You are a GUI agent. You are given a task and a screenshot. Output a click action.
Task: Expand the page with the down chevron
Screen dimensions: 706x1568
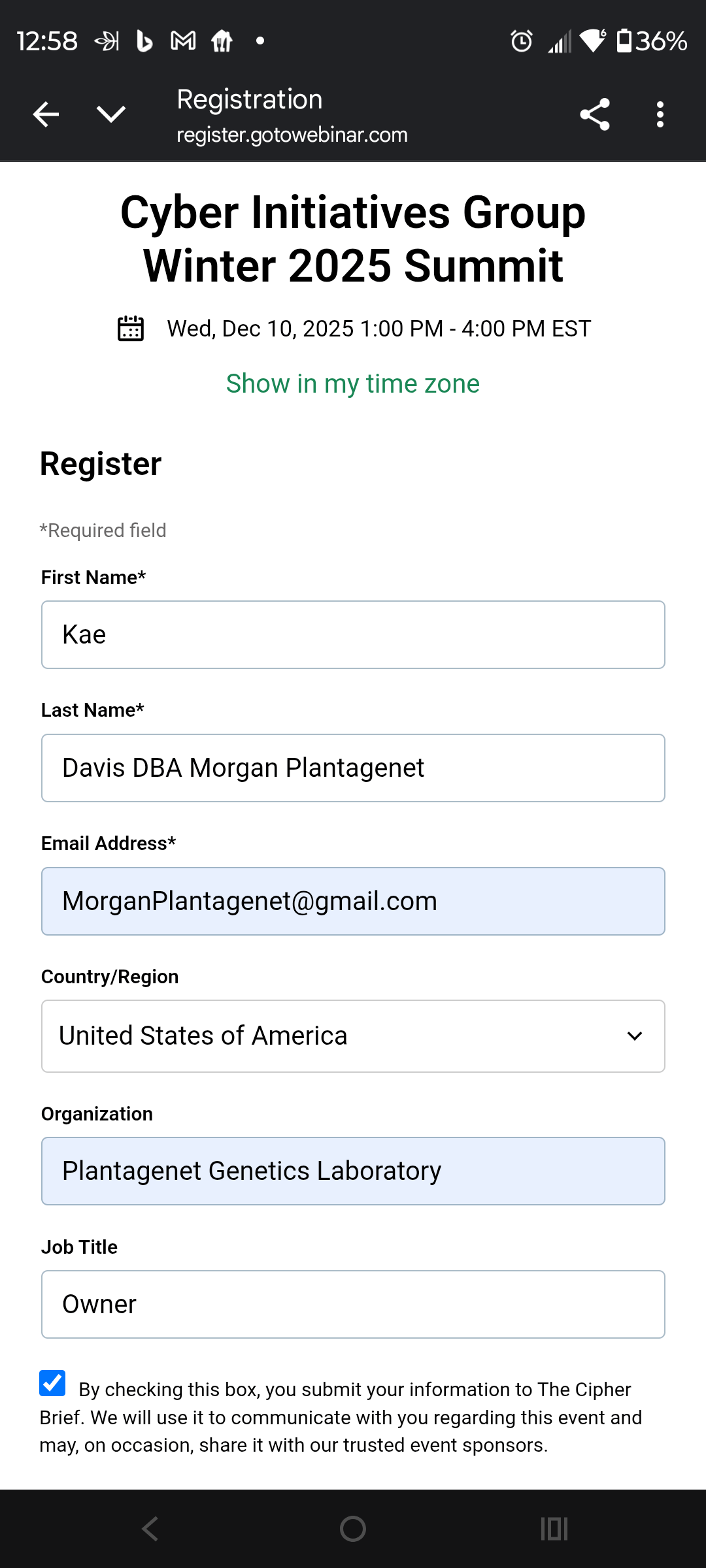click(110, 114)
